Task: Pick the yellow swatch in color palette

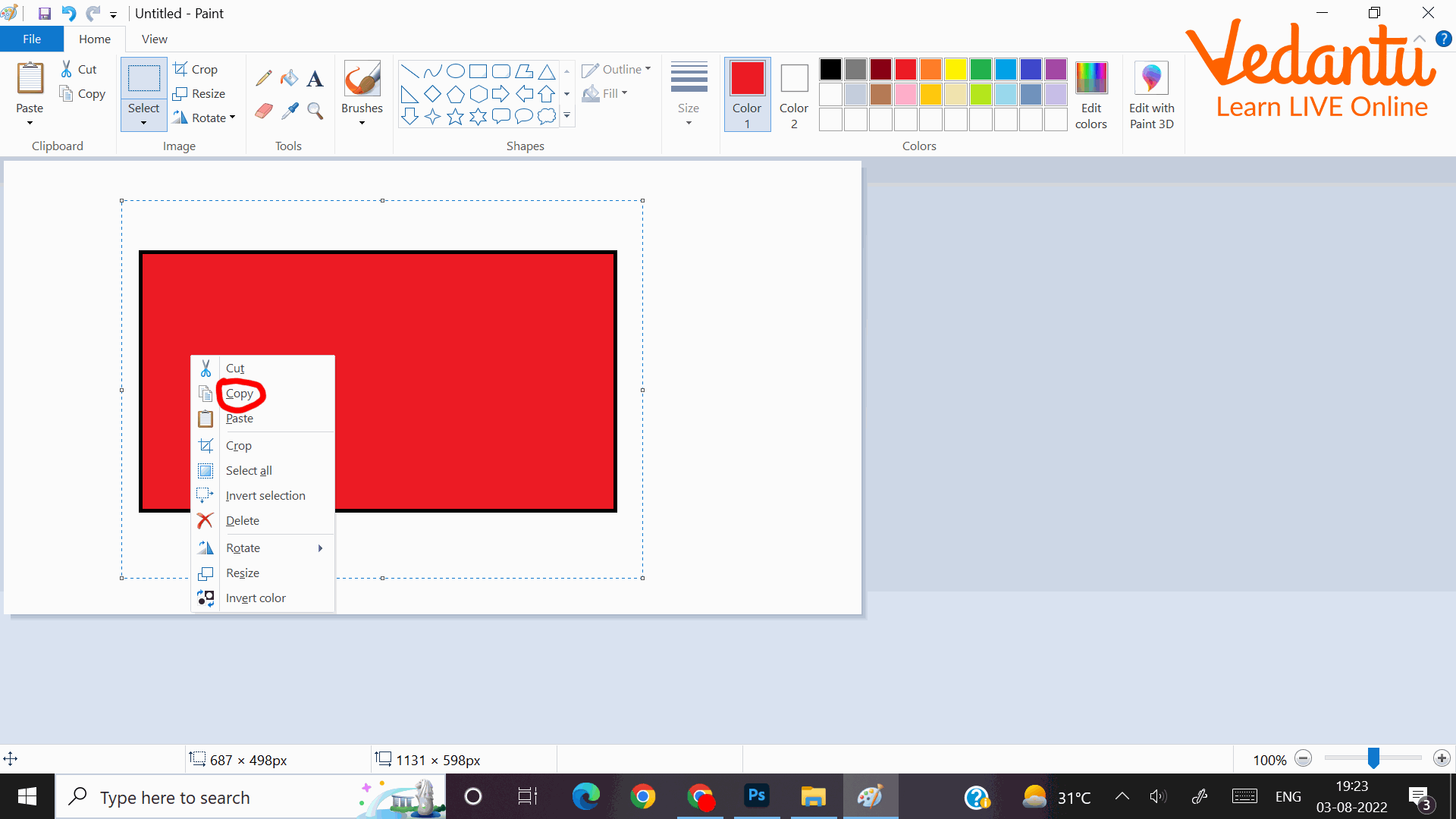Action: (x=955, y=69)
